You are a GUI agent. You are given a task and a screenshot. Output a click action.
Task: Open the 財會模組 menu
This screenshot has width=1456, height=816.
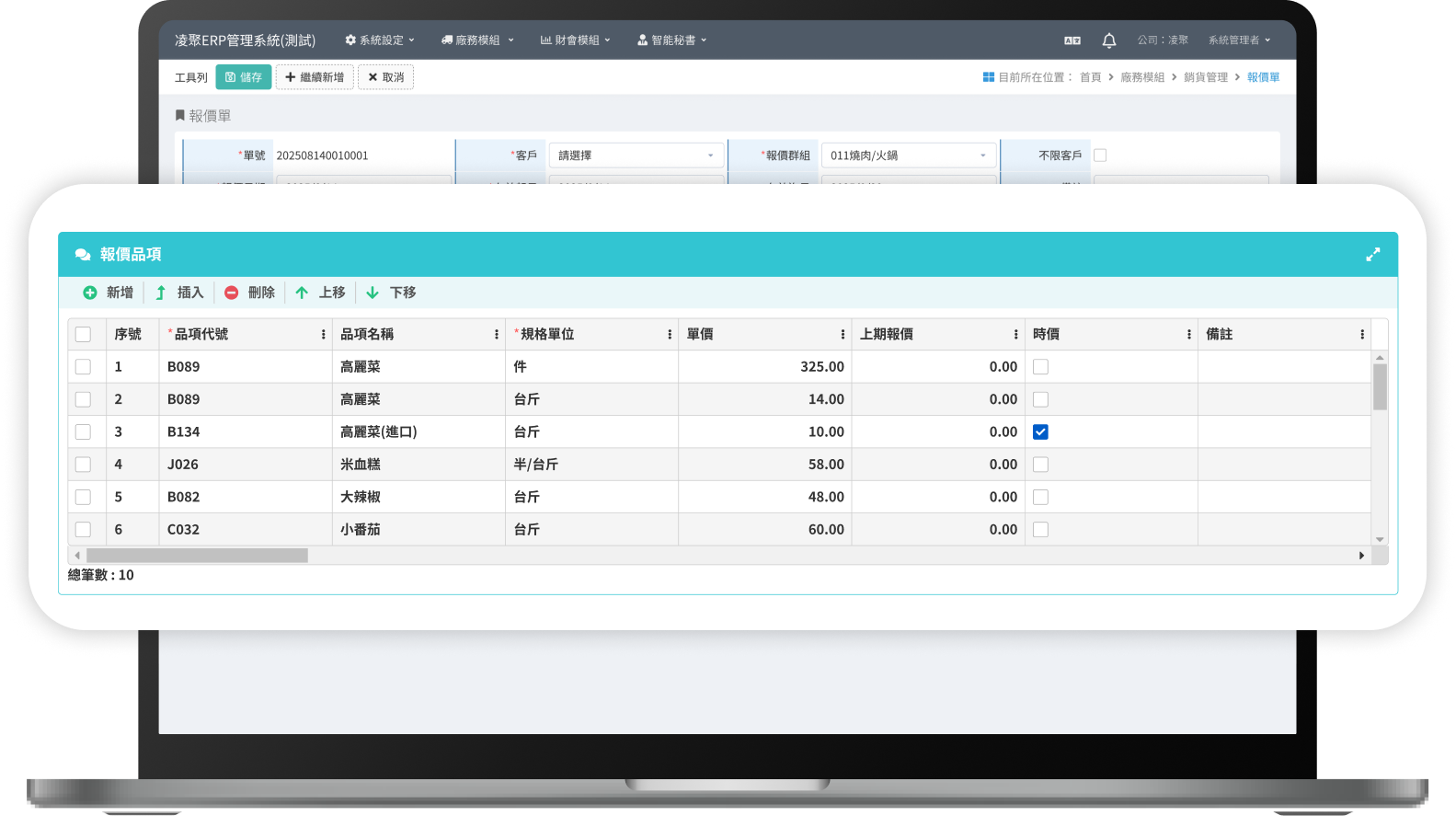click(x=575, y=40)
